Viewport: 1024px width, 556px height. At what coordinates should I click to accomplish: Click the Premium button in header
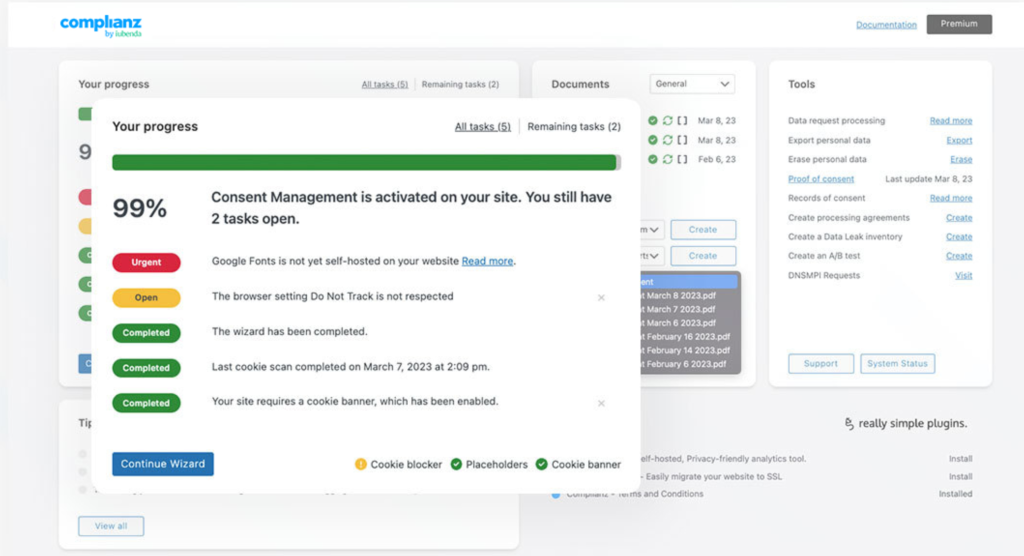pyautogui.click(x=959, y=24)
